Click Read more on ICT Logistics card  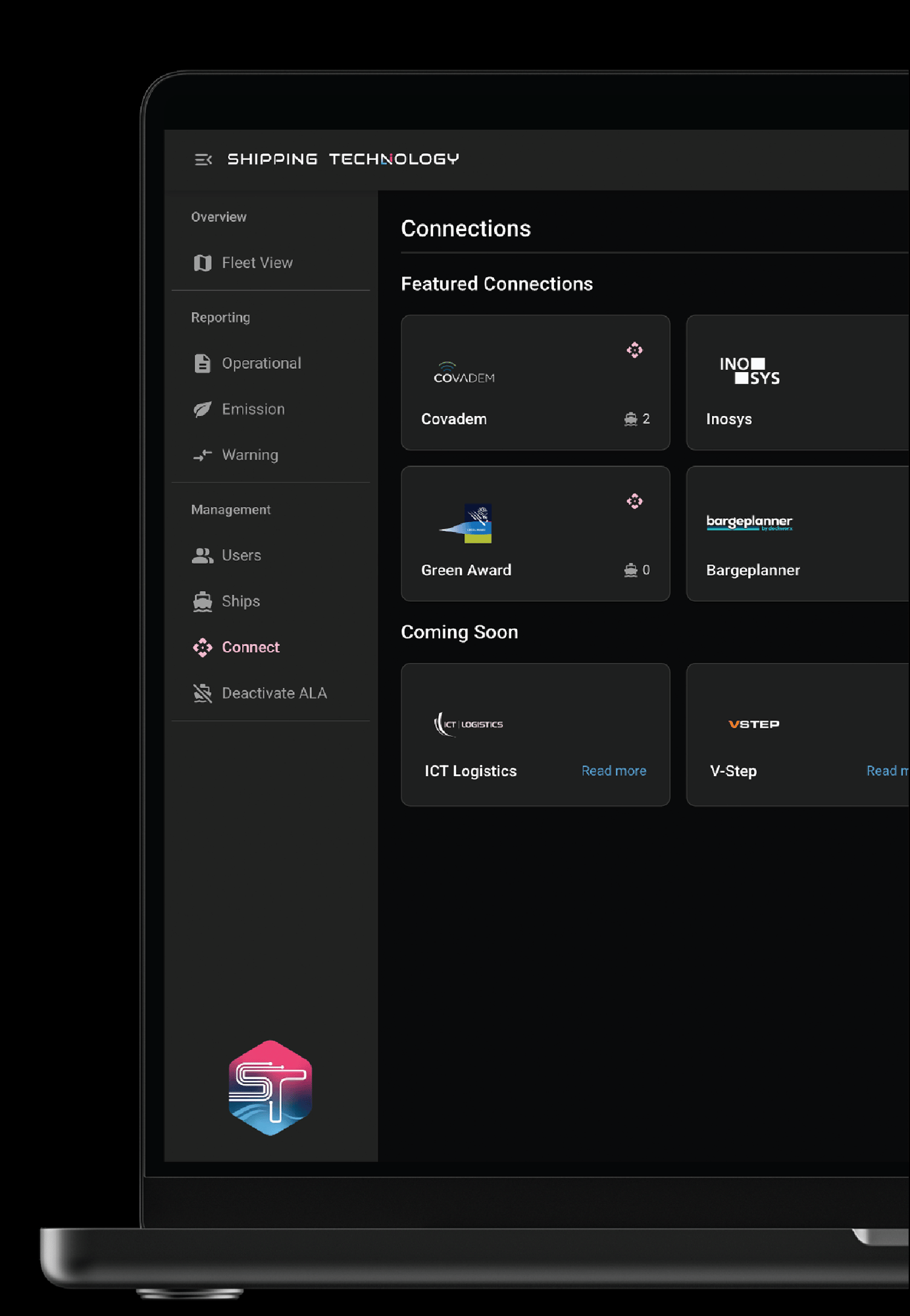[613, 771]
